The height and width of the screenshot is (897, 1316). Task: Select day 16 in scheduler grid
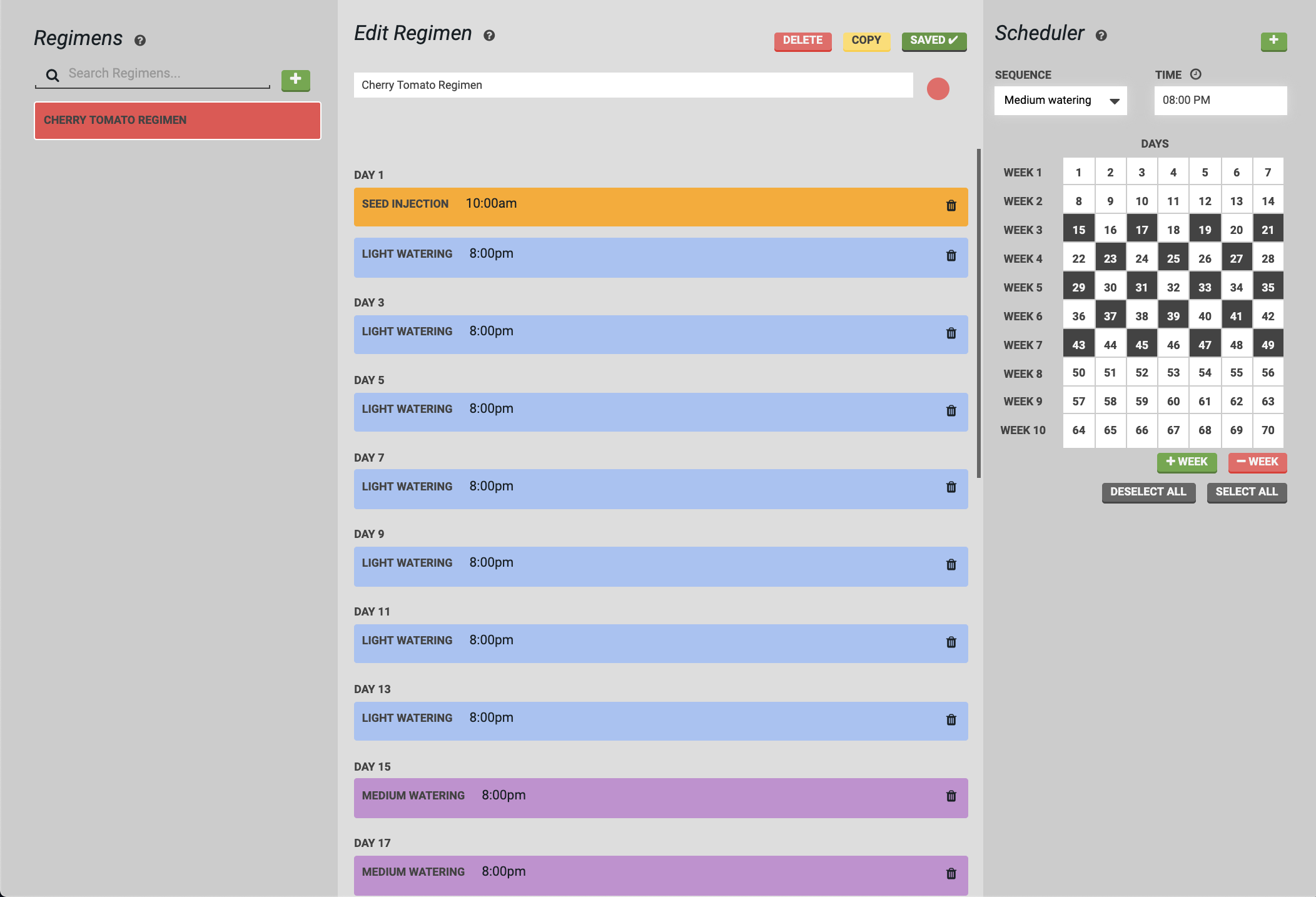[1110, 230]
